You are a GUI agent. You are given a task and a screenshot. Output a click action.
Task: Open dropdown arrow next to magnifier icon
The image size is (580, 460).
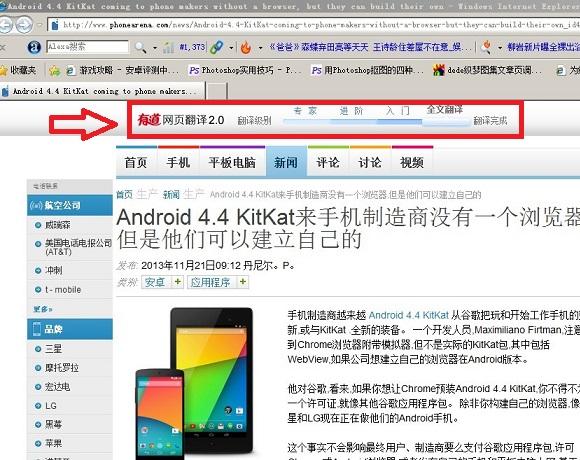(x=155, y=48)
